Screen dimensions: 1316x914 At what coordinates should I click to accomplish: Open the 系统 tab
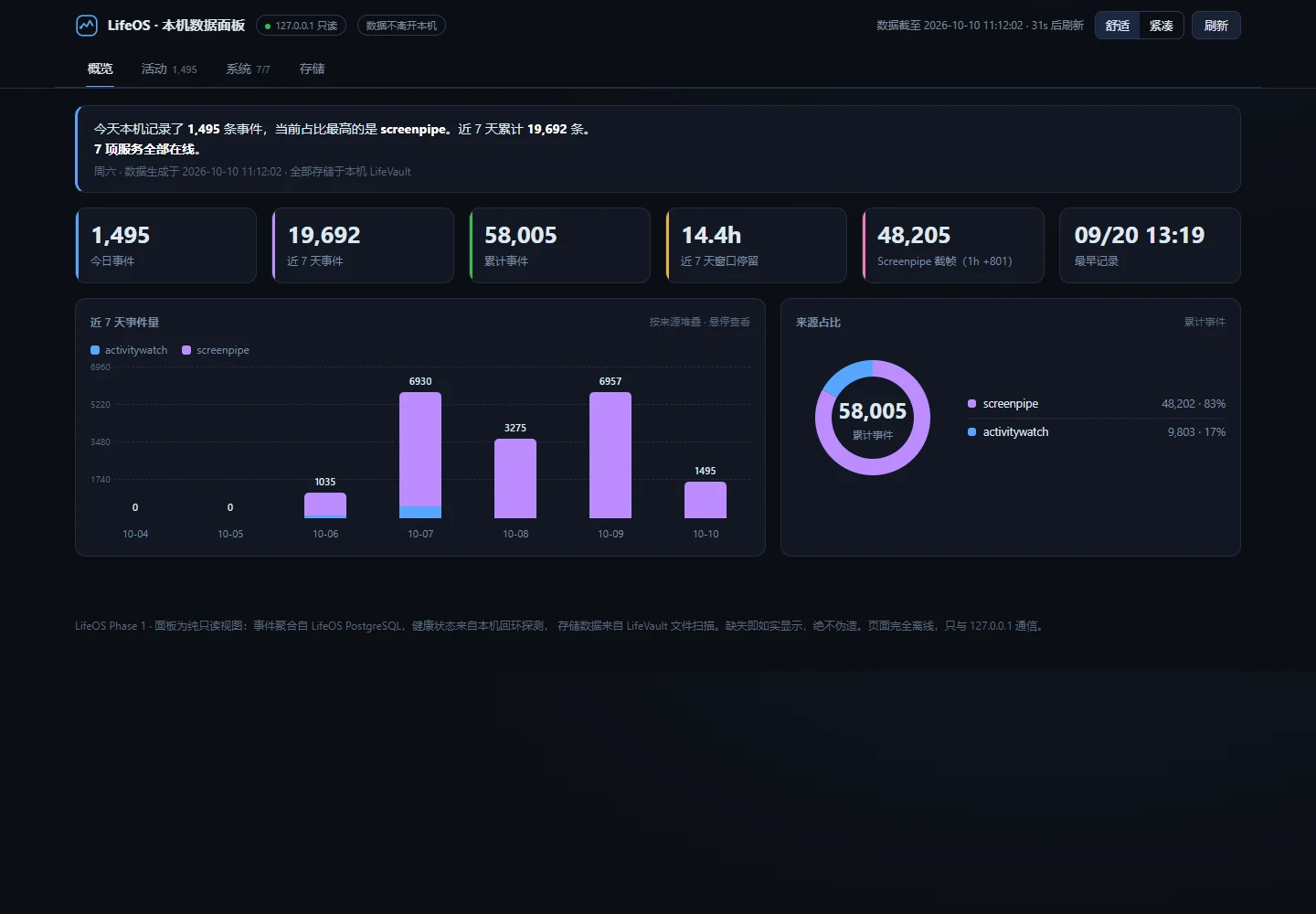click(248, 69)
